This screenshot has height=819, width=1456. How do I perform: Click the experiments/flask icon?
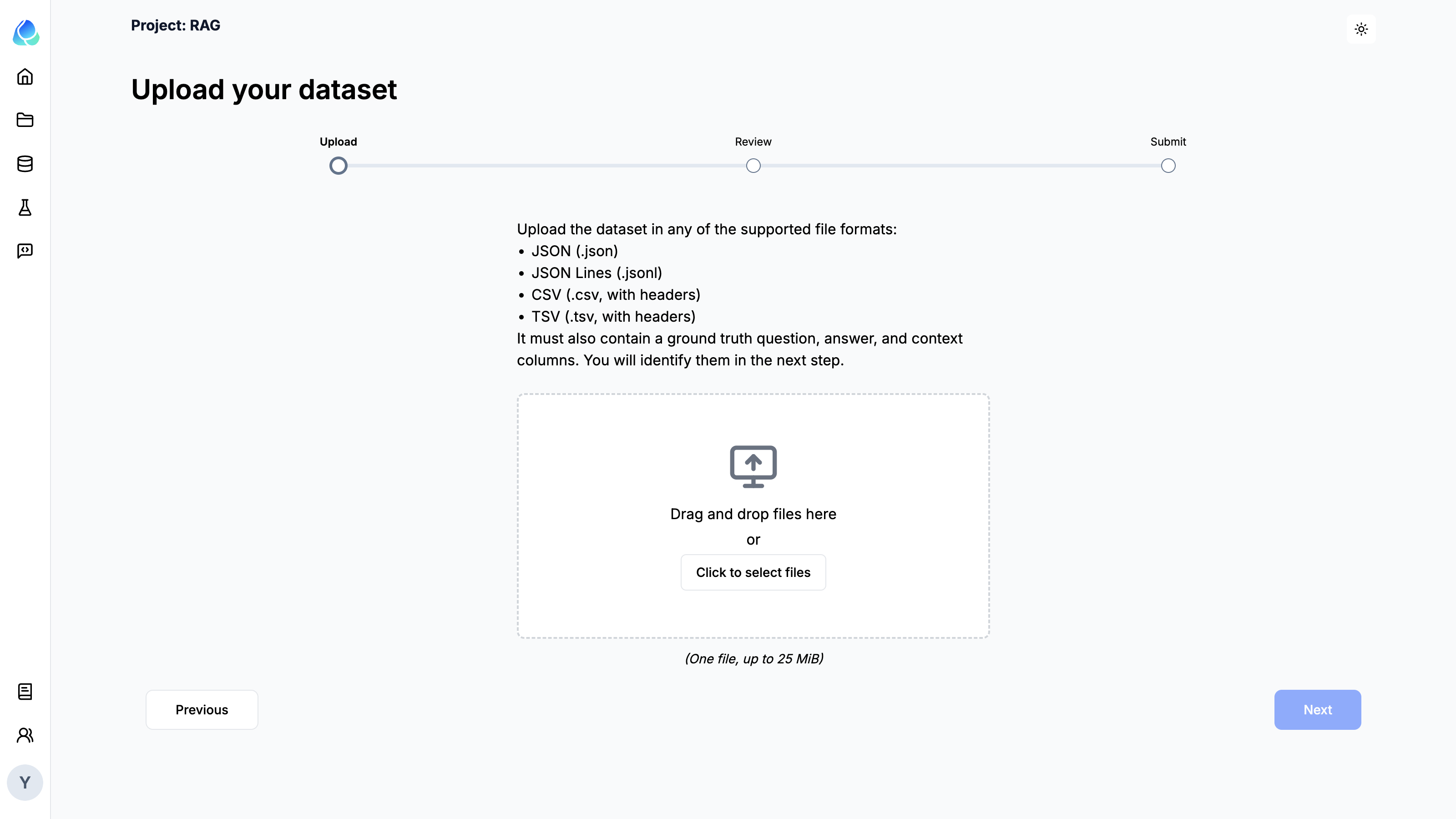25,207
